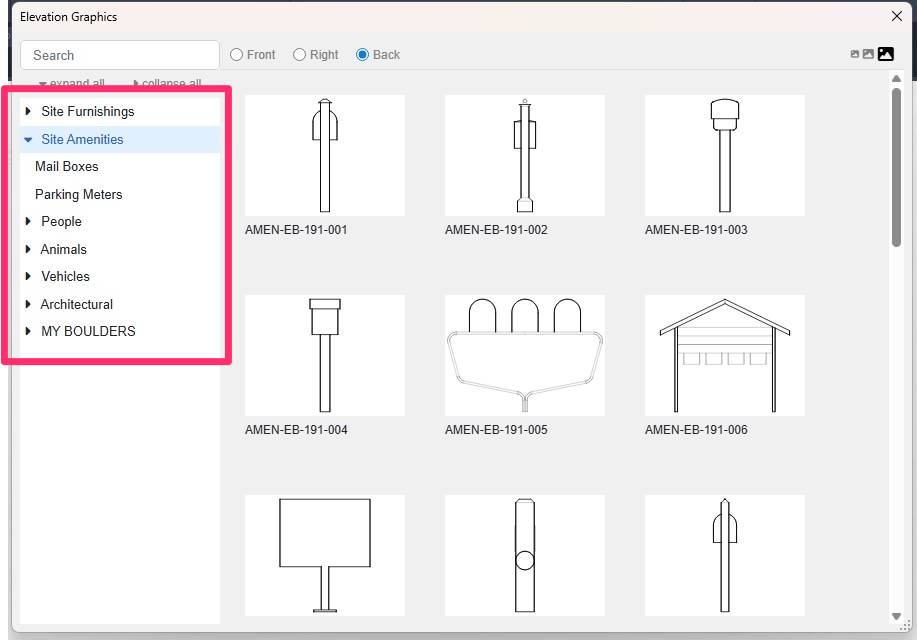Choose the AMEN-EB-191-005 bike rack graphic
The height and width of the screenshot is (640, 917).
[524, 355]
